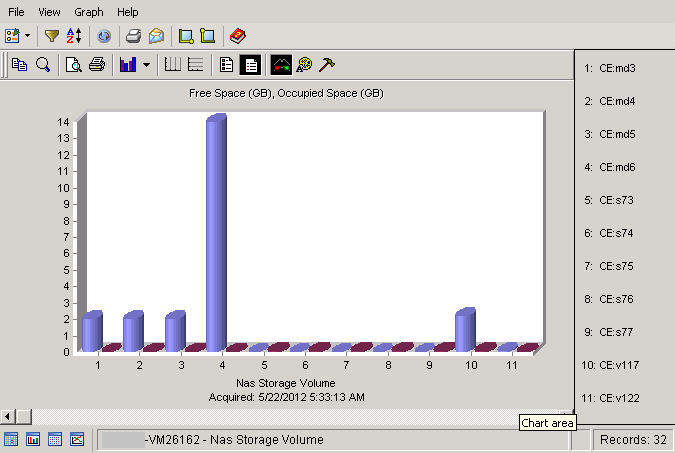
Task: Click legend entry '9: CE:s77'
Action: point(609,332)
